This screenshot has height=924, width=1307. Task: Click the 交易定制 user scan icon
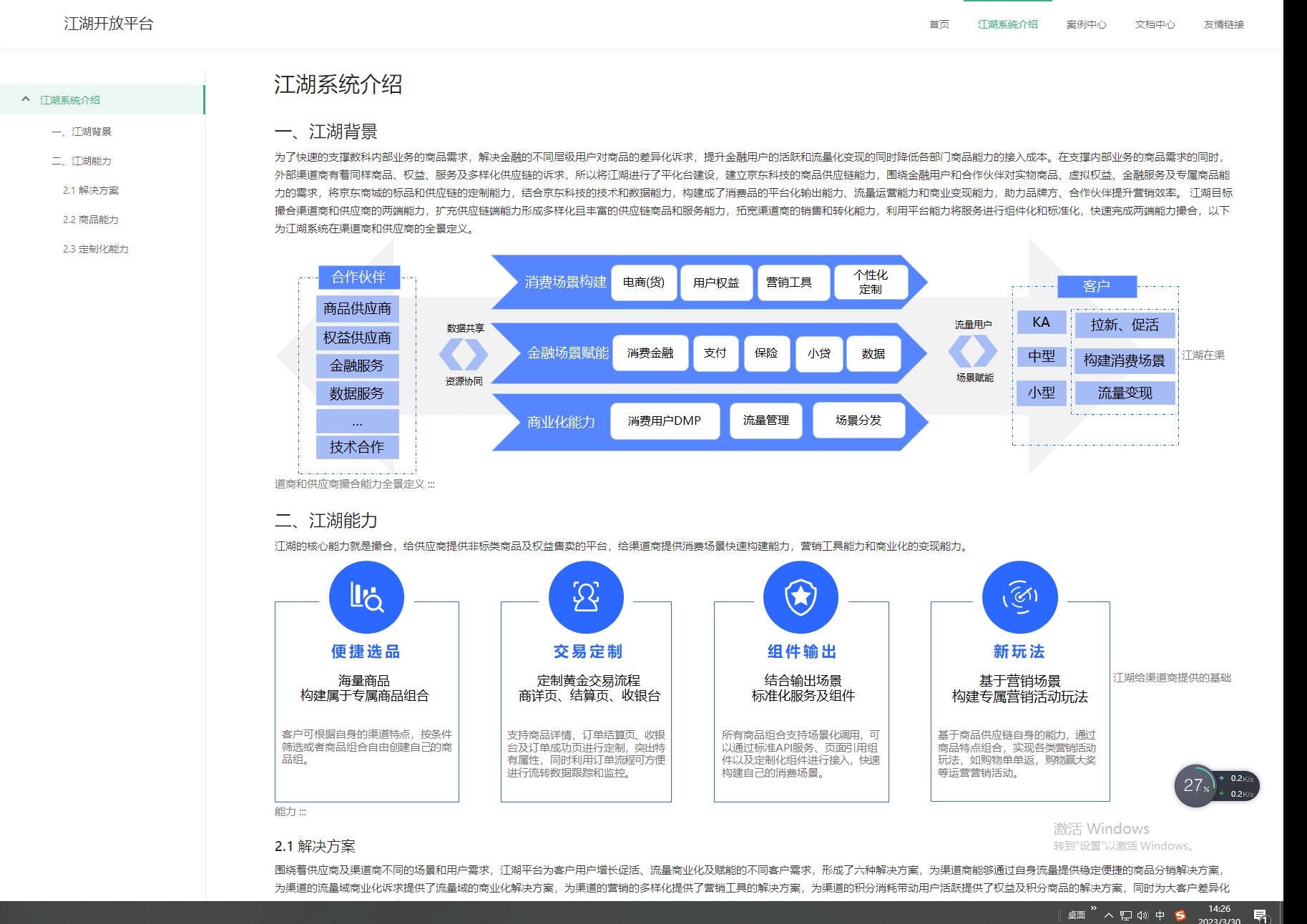pos(586,597)
